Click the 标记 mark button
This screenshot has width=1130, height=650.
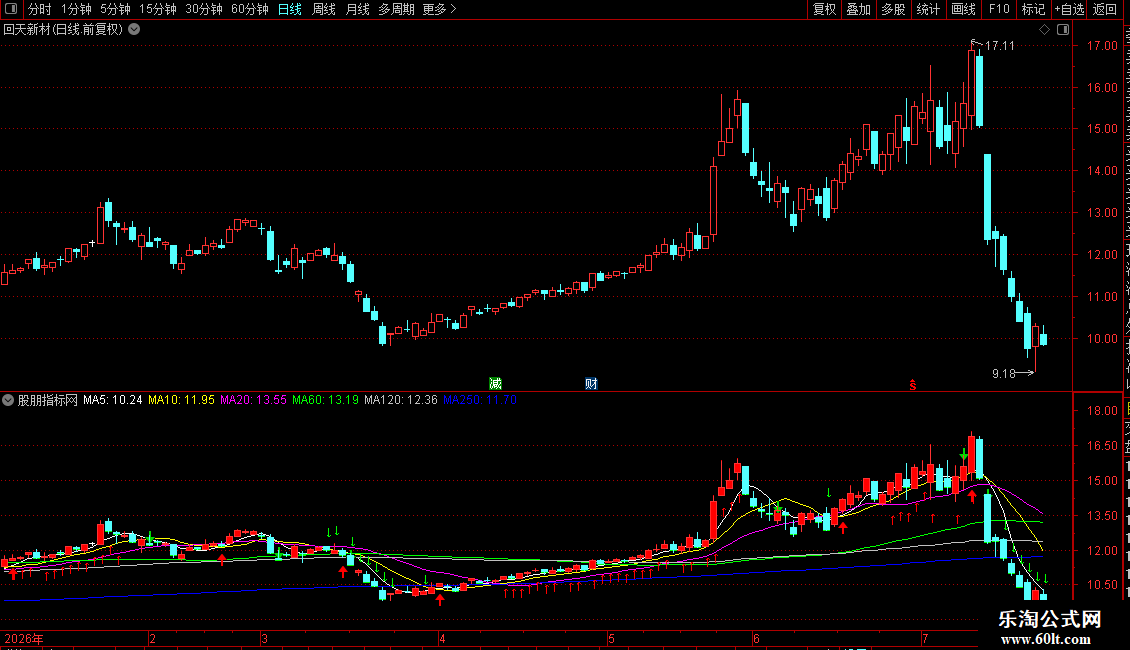[x=1033, y=9]
